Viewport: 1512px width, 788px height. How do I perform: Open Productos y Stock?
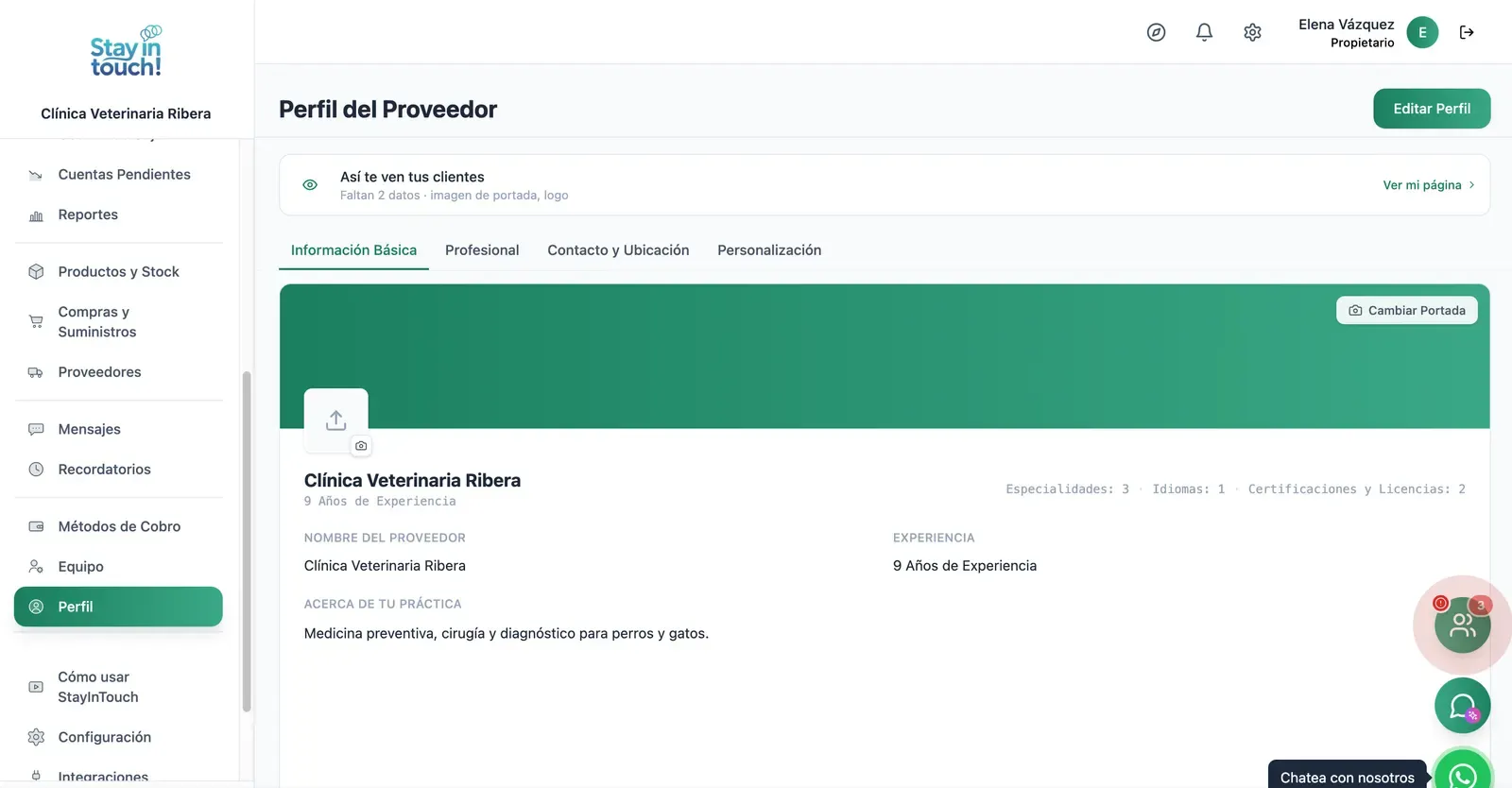coord(119,272)
